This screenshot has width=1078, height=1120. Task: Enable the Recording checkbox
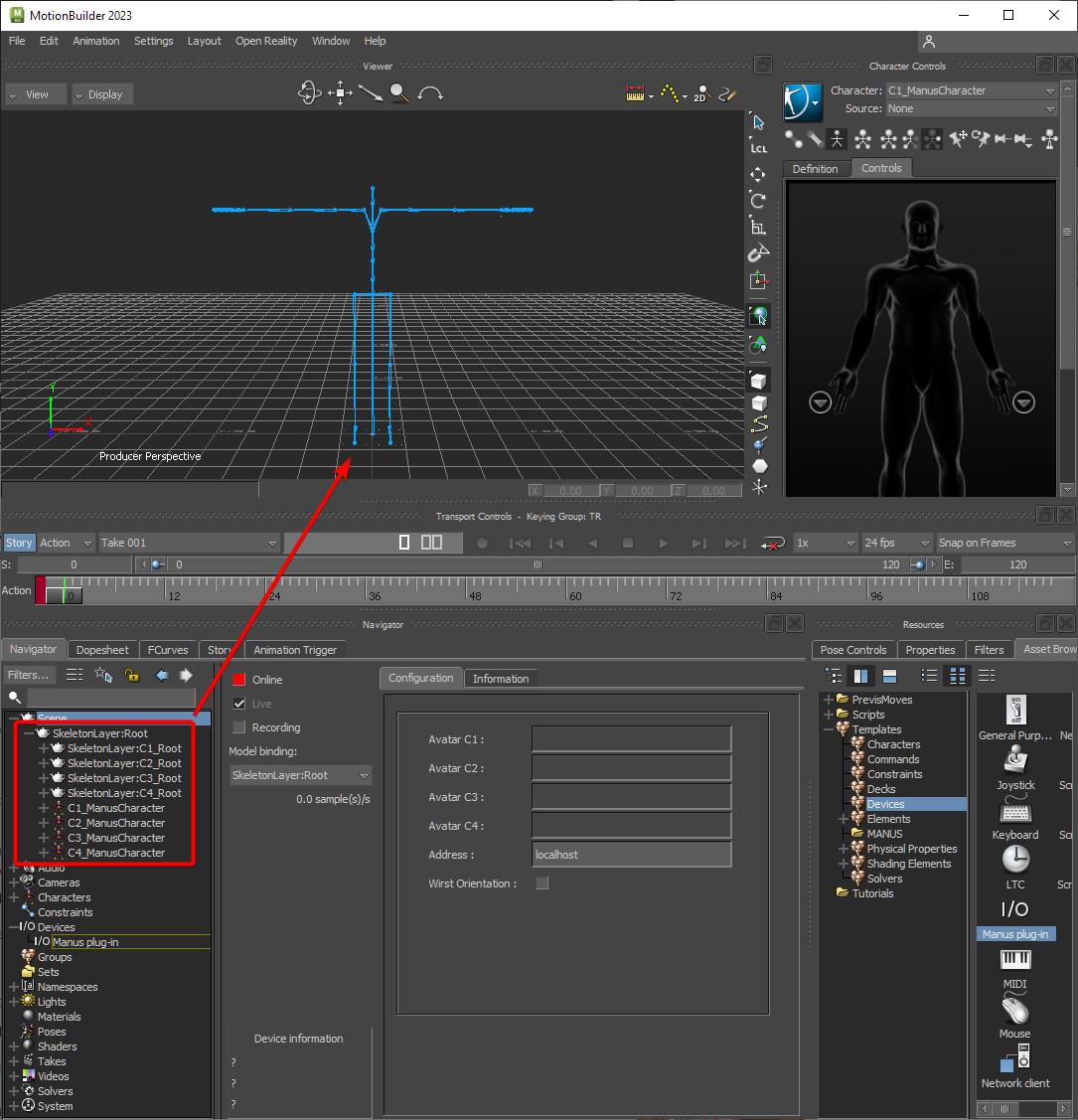pos(238,727)
